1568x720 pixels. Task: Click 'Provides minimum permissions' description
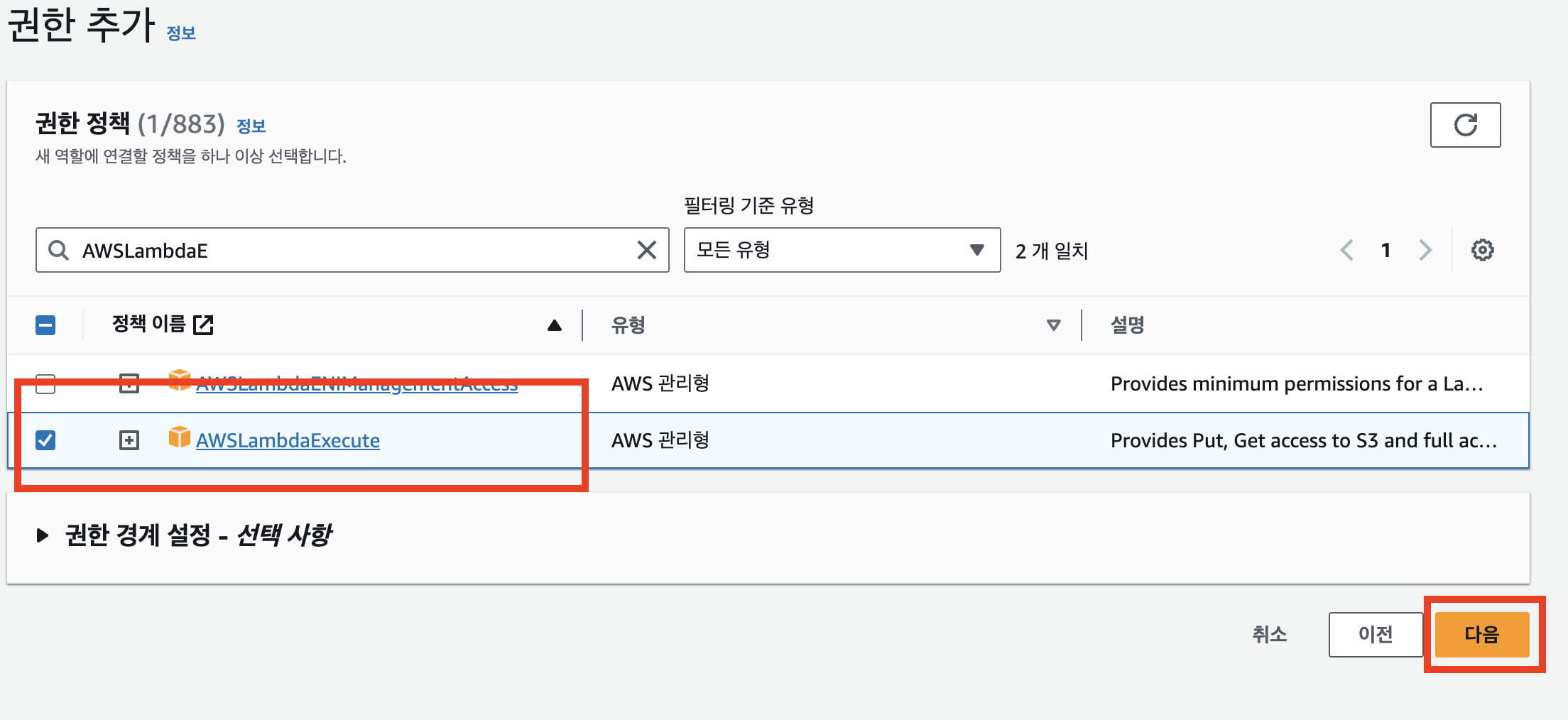coord(1297,383)
